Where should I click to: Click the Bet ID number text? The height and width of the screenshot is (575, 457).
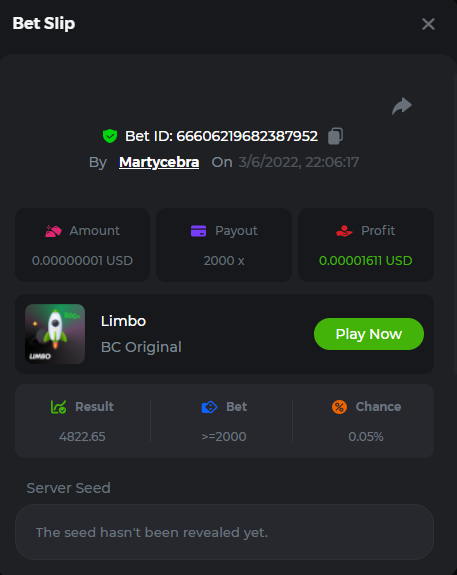pyautogui.click(x=247, y=136)
